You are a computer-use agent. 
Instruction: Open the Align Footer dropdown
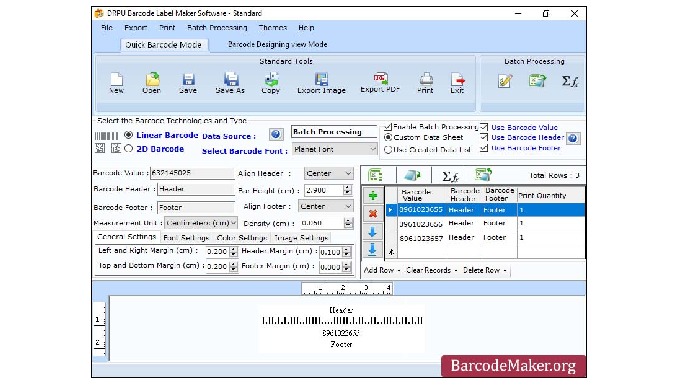pyautogui.click(x=325, y=206)
